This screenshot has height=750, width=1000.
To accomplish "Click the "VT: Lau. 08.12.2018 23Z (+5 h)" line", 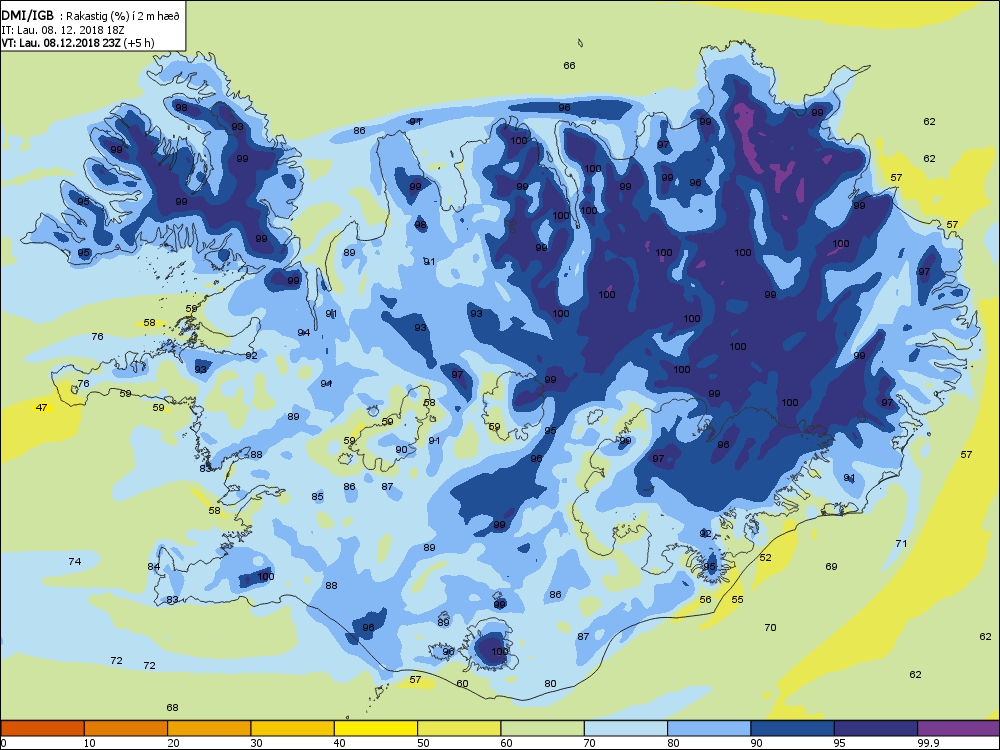I will pos(78,43).
